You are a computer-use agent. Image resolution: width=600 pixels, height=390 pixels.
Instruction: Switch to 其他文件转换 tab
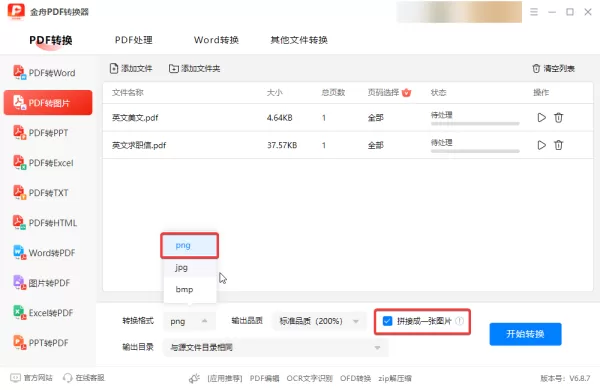(299, 40)
